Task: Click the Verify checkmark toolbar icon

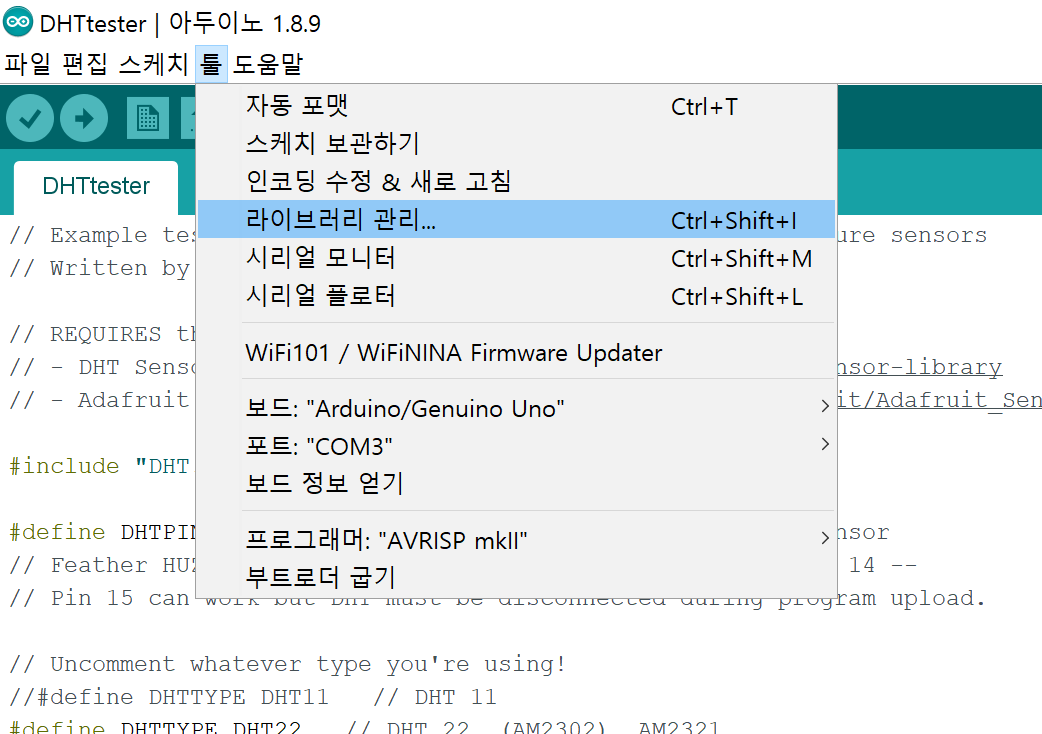Action: [30, 118]
